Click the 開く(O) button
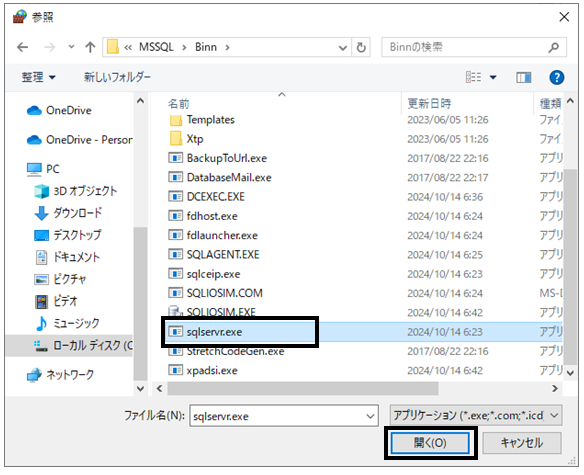 430,443
